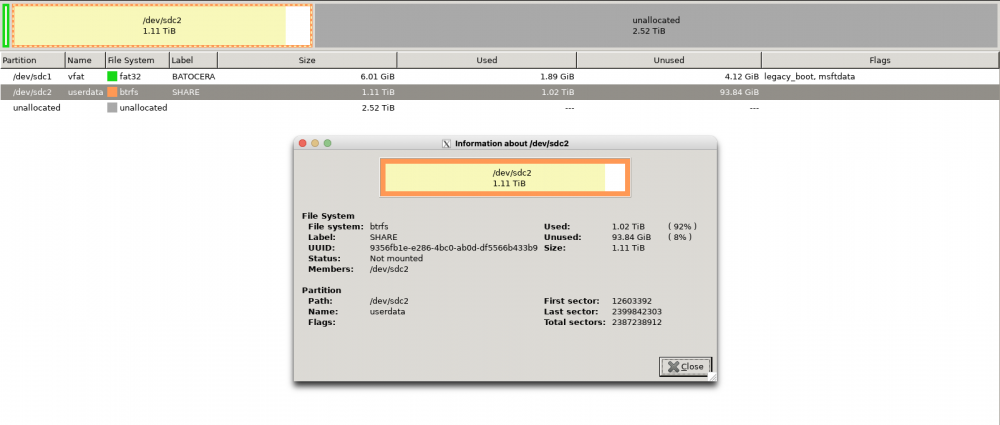The width and height of the screenshot is (1000, 425).
Task: Click the Close button in the information dialog
Action: click(686, 366)
